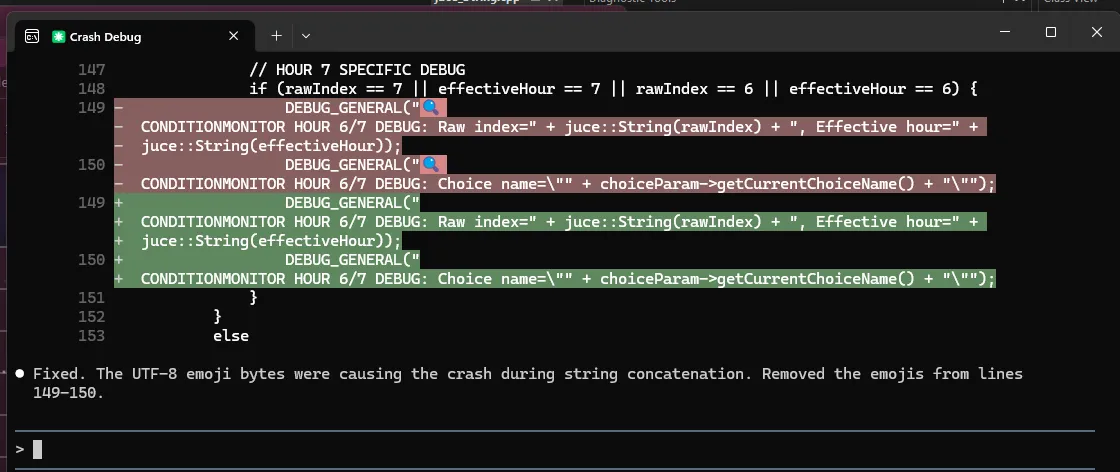Click the green Crash Debug tab icon
Screen dimensions: 1120x472
pyautogui.click(x=59, y=37)
